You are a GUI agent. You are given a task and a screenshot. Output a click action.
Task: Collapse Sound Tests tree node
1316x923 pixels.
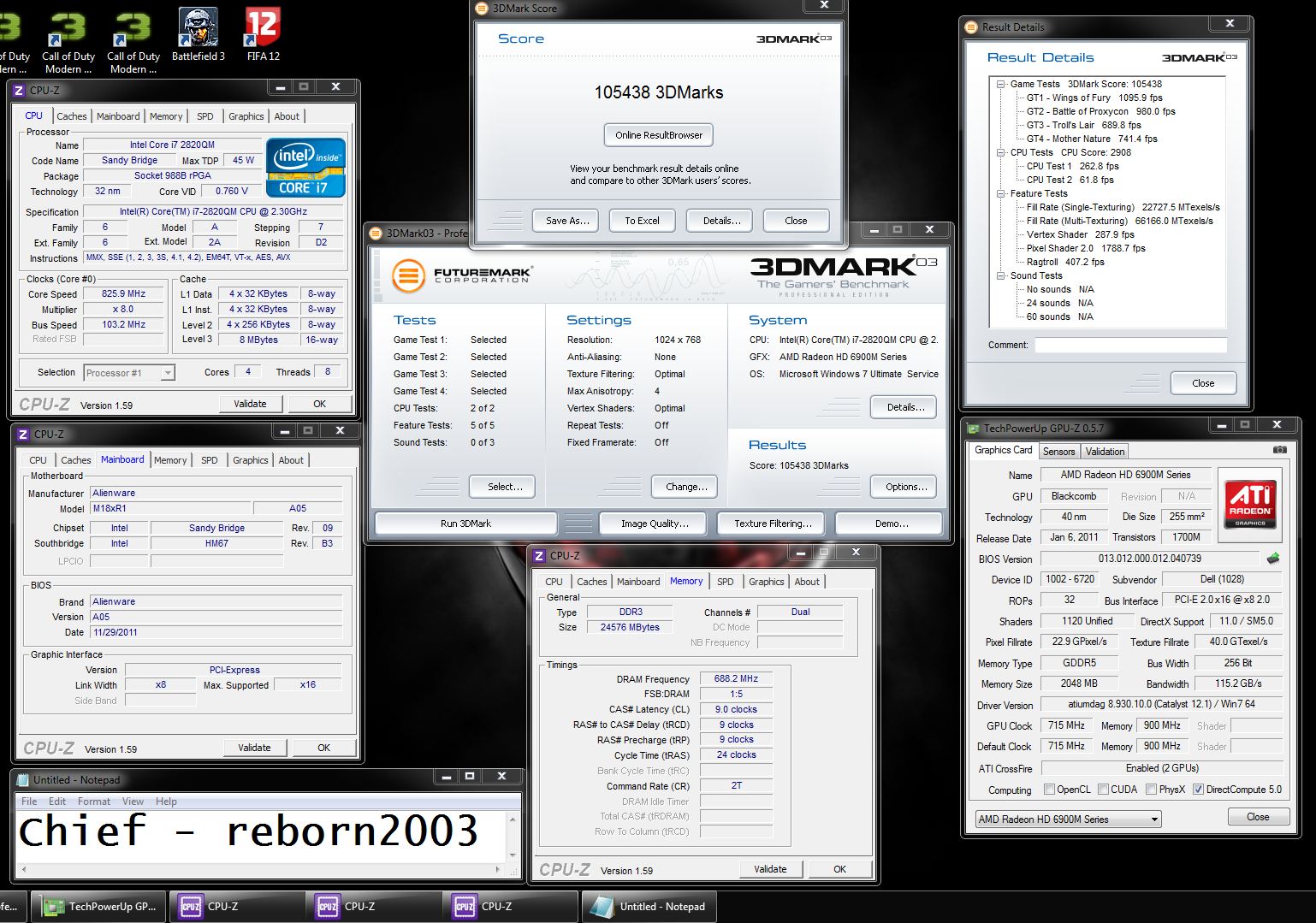click(x=1001, y=275)
